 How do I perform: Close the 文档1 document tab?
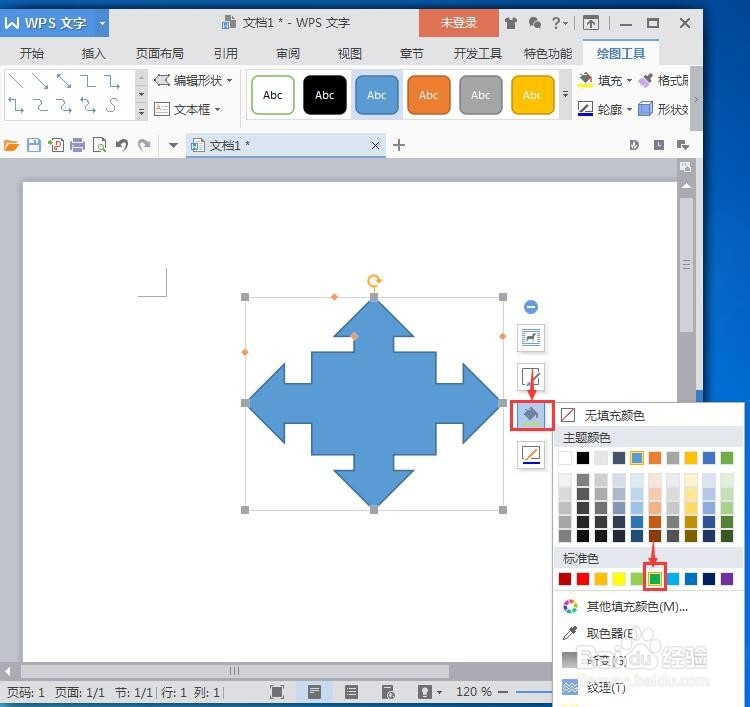pos(375,145)
